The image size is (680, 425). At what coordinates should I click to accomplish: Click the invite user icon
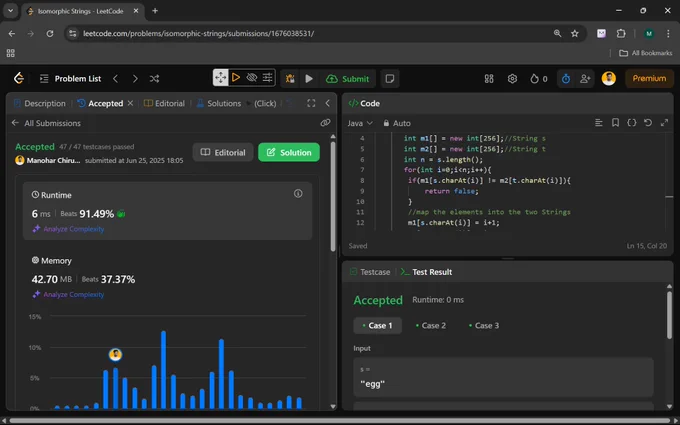click(585, 78)
